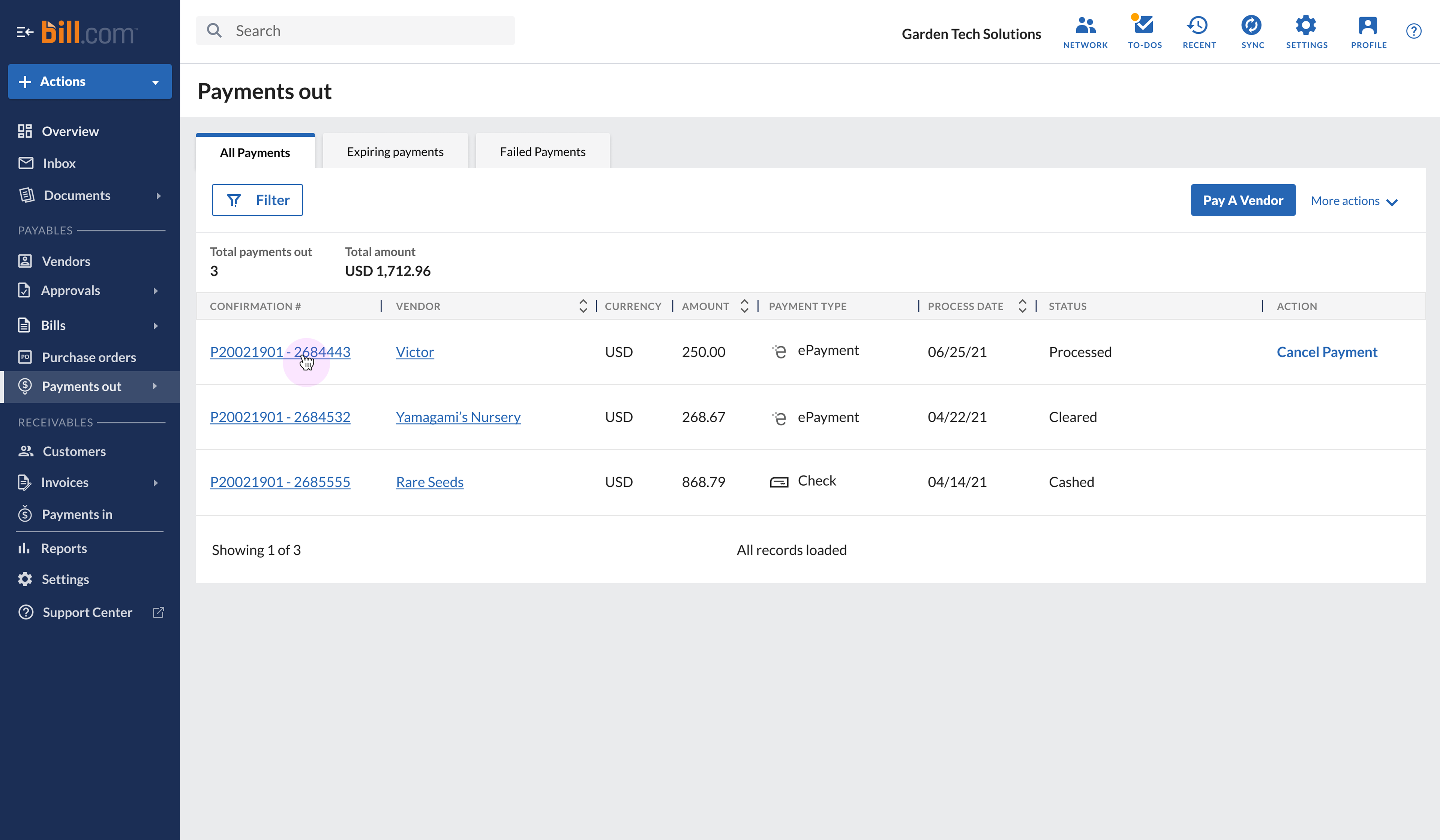Open confirmation P20021901 - 2684532
The height and width of the screenshot is (840, 1440).
[x=280, y=417]
